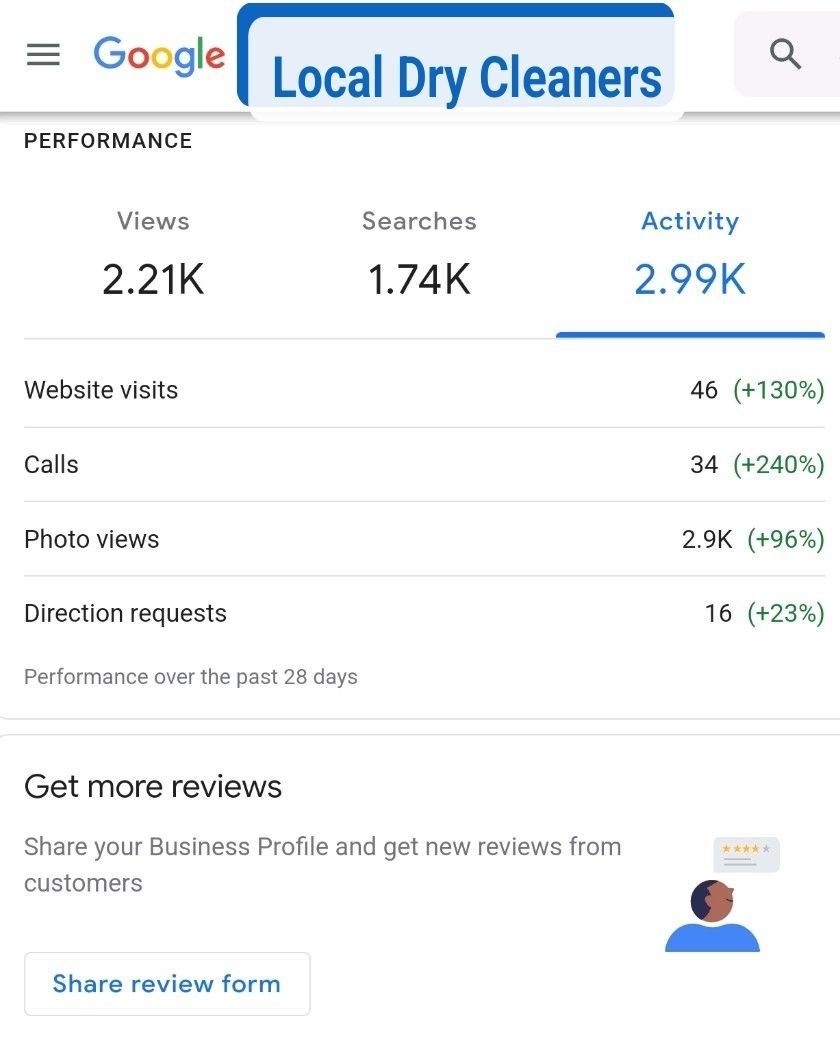Click the Get more reviews heading
Screen dimensions: 840x1049
click(x=153, y=787)
